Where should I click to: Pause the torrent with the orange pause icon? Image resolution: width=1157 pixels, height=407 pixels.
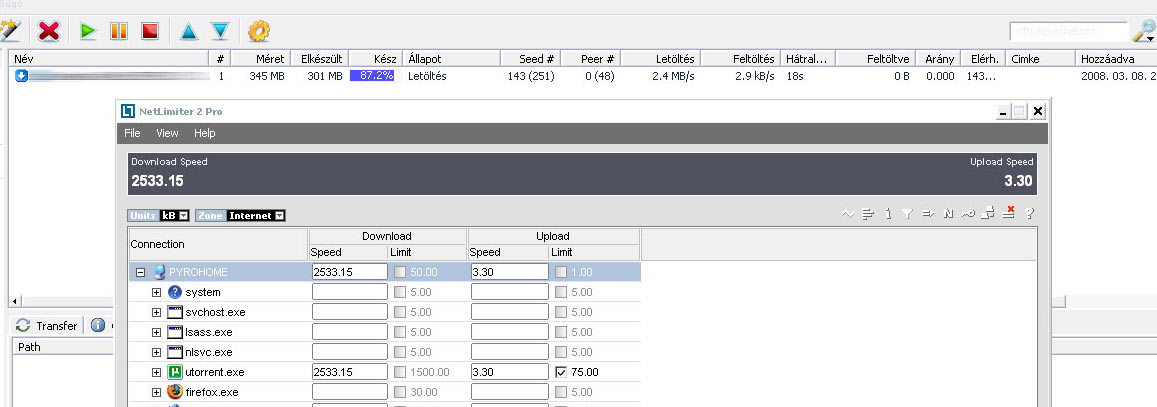tap(118, 31)
